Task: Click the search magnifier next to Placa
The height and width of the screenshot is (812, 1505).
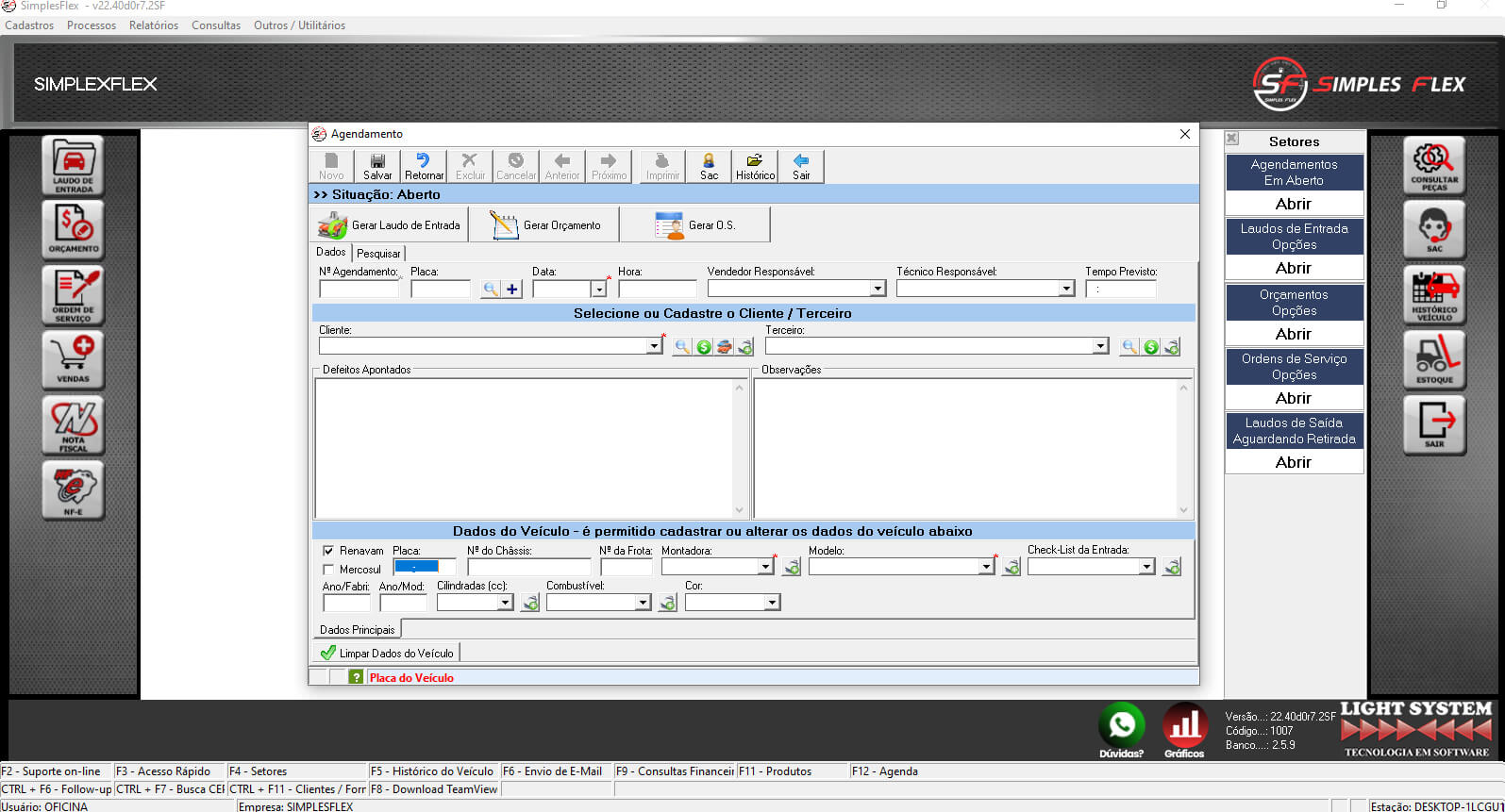Action: pos(491,290)
